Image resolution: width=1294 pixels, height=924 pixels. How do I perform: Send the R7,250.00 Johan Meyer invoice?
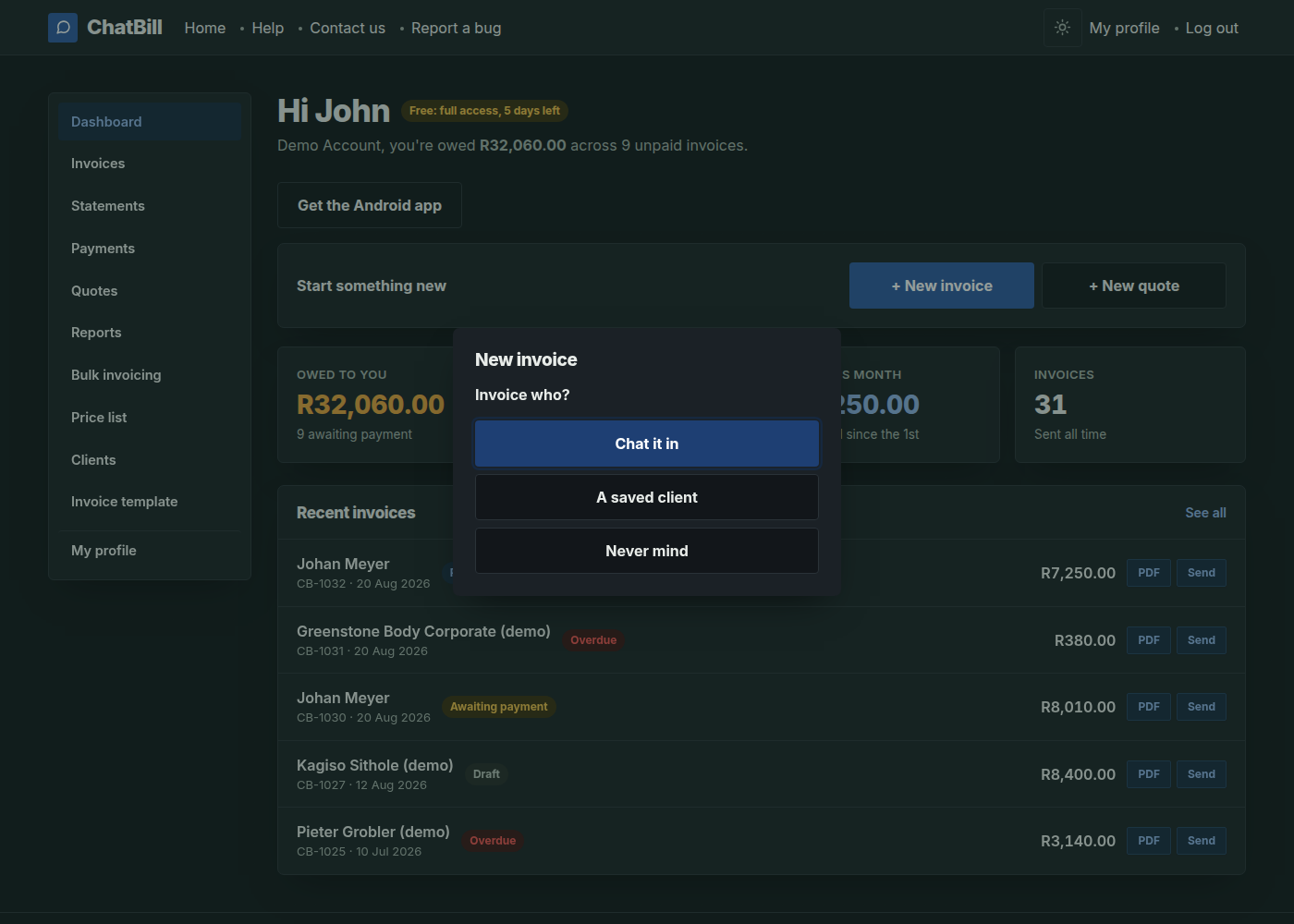tap(1202, 573)
